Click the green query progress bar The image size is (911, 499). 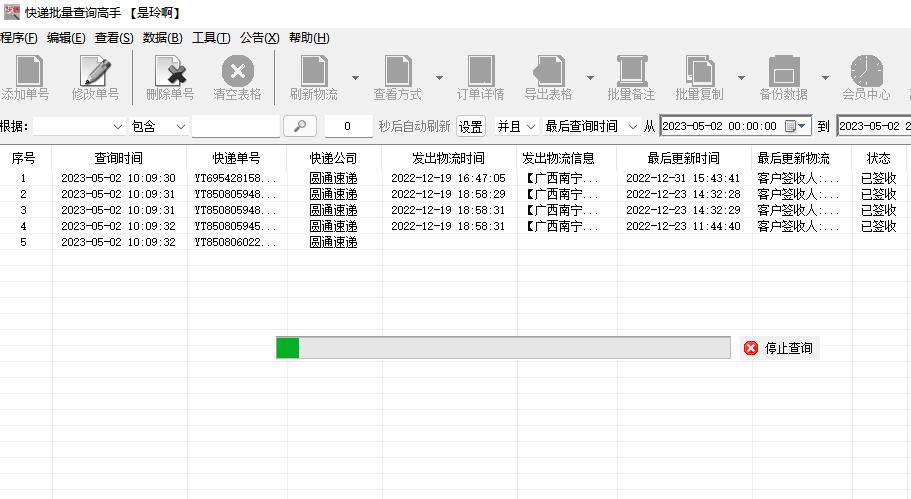pyautogui.click(x=503, y=348)
